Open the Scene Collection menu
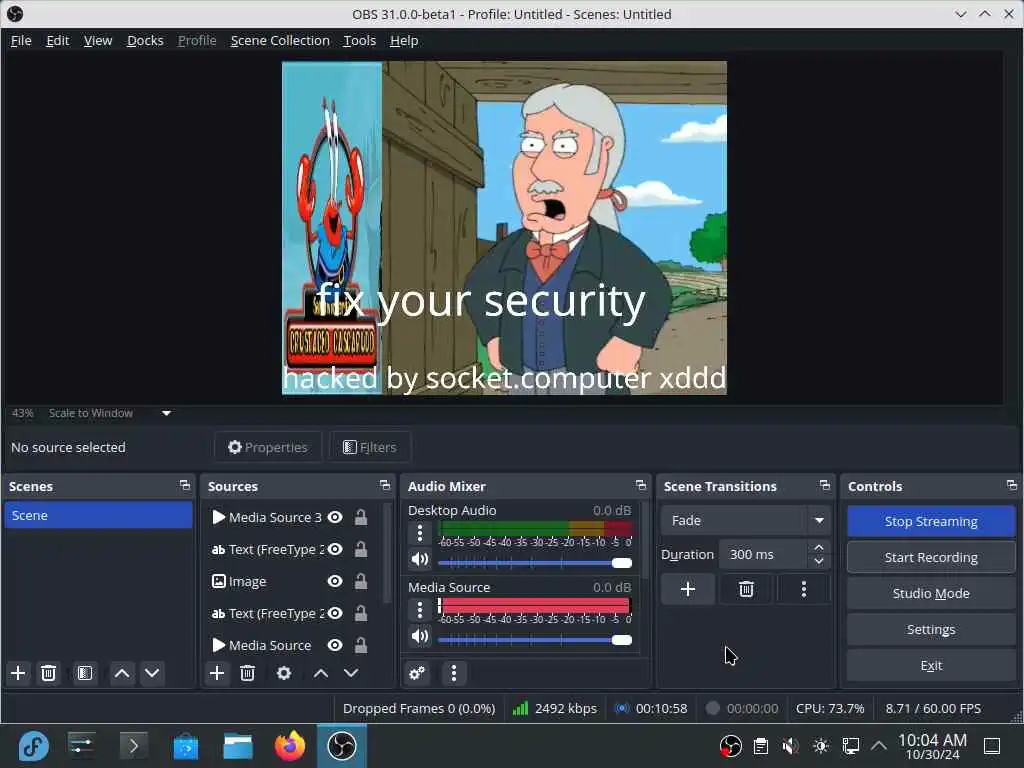Image resolution: width=1024 pixels, height=768 pixels. click(x=280, y=40)
